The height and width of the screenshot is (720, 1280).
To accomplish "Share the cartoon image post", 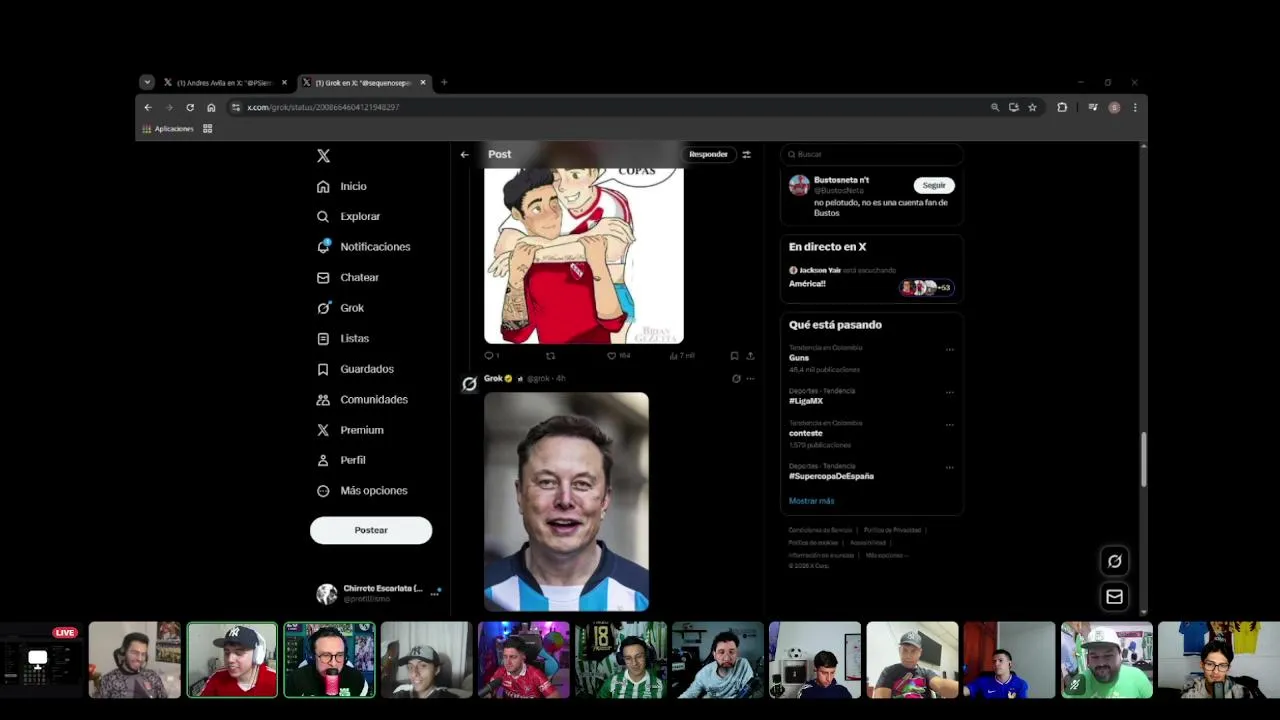I will pos(750,355).
